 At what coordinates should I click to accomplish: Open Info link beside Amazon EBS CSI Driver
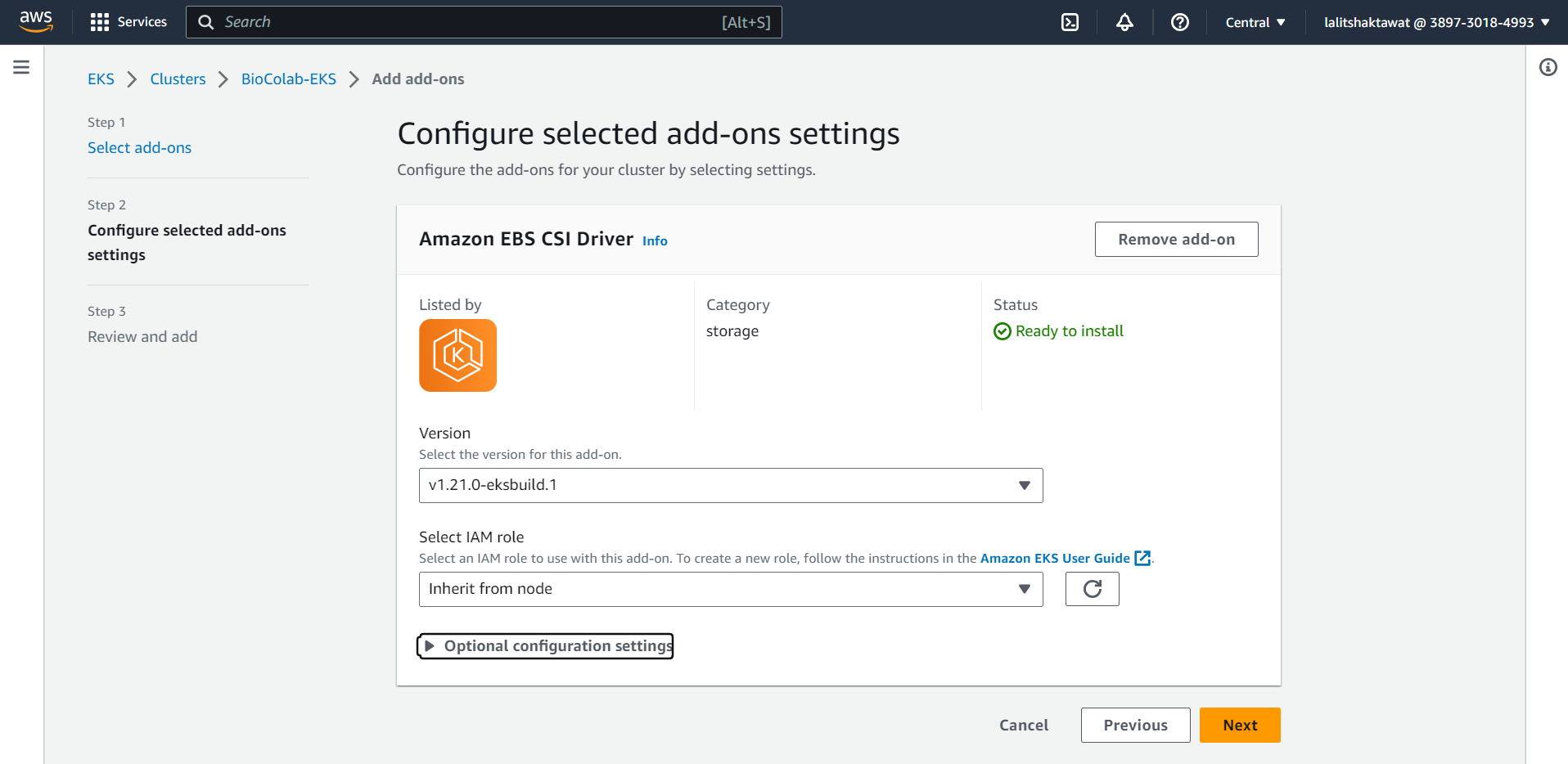(655, 240)
